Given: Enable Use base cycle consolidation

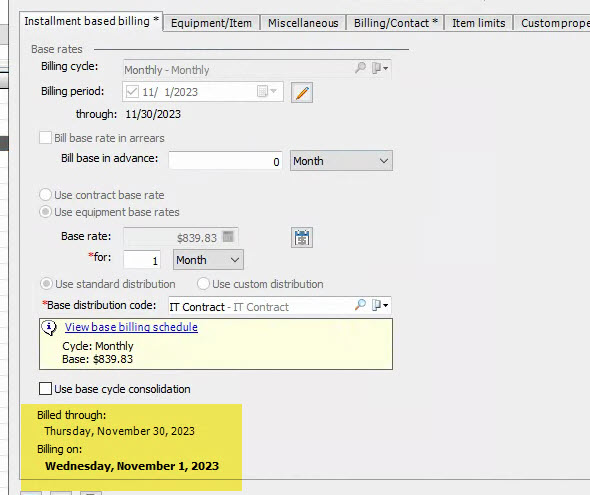Looking at the screenshot, I should 45,389.
